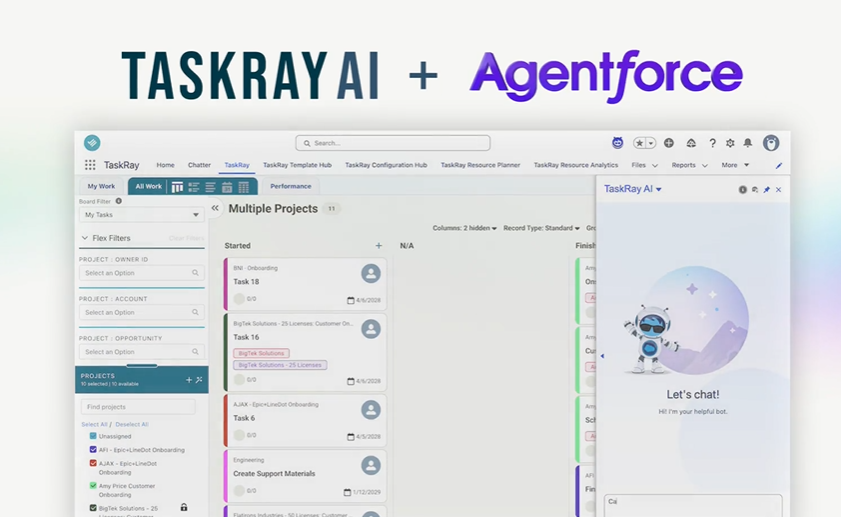
Task: Toggle the Unassigned project checkbox
Action: click(x=93, y=436)
